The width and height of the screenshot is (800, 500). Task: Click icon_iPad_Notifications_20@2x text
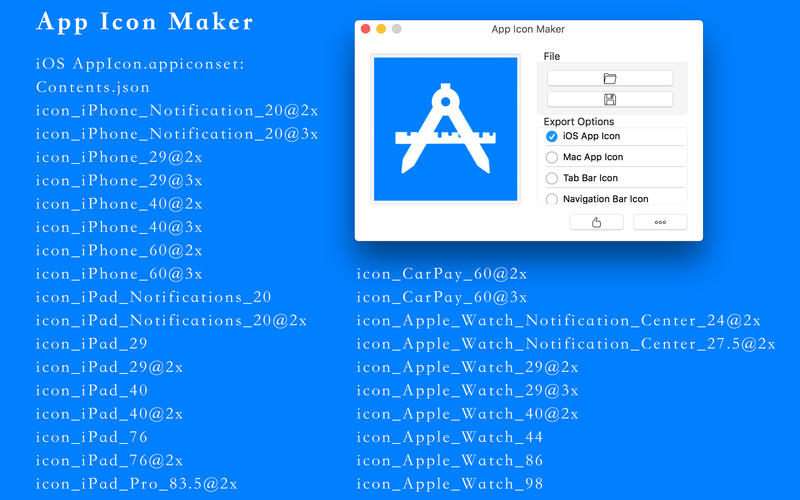click(x=171, y=321)
